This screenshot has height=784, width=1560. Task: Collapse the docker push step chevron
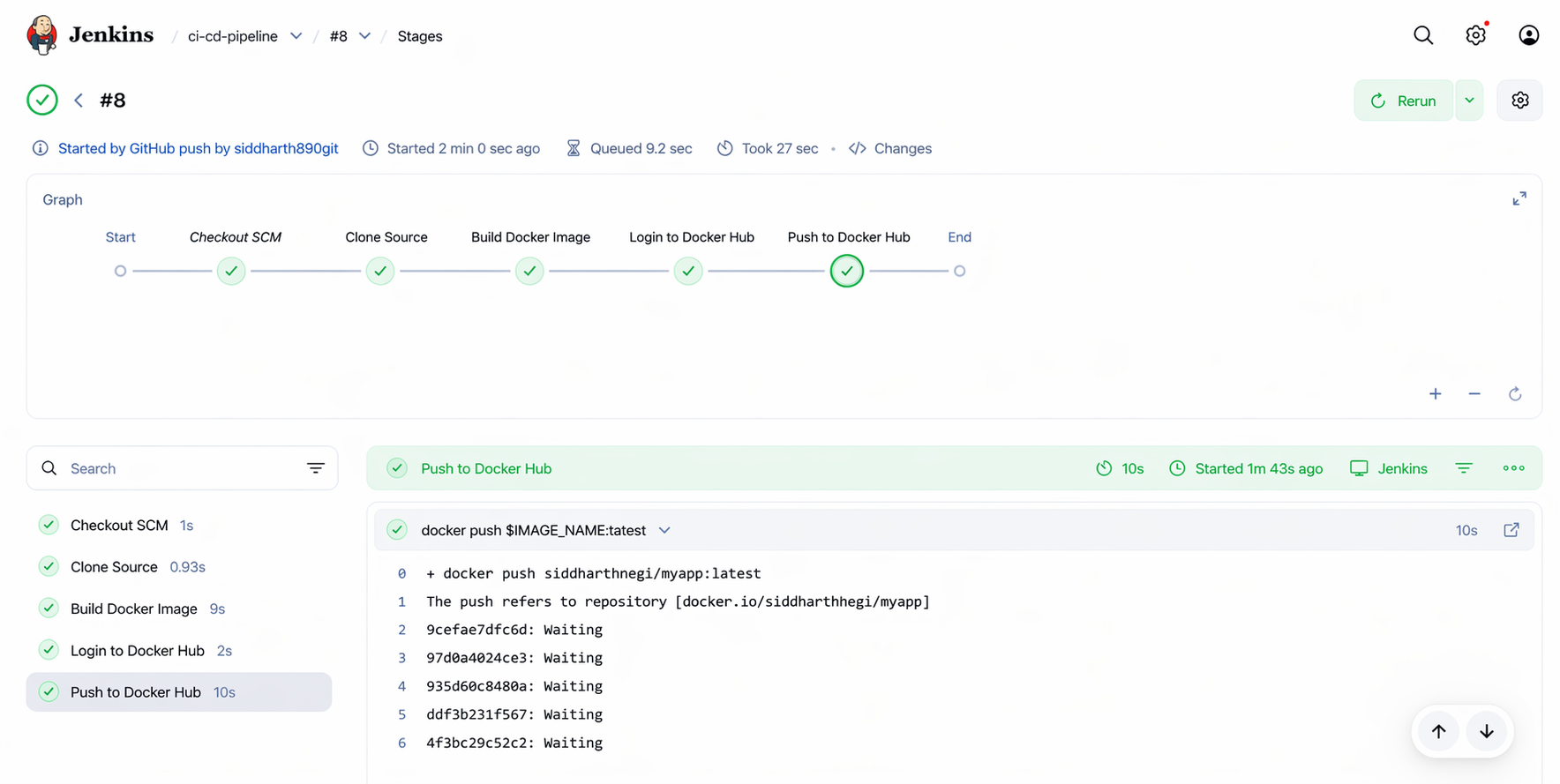(664, 530)
